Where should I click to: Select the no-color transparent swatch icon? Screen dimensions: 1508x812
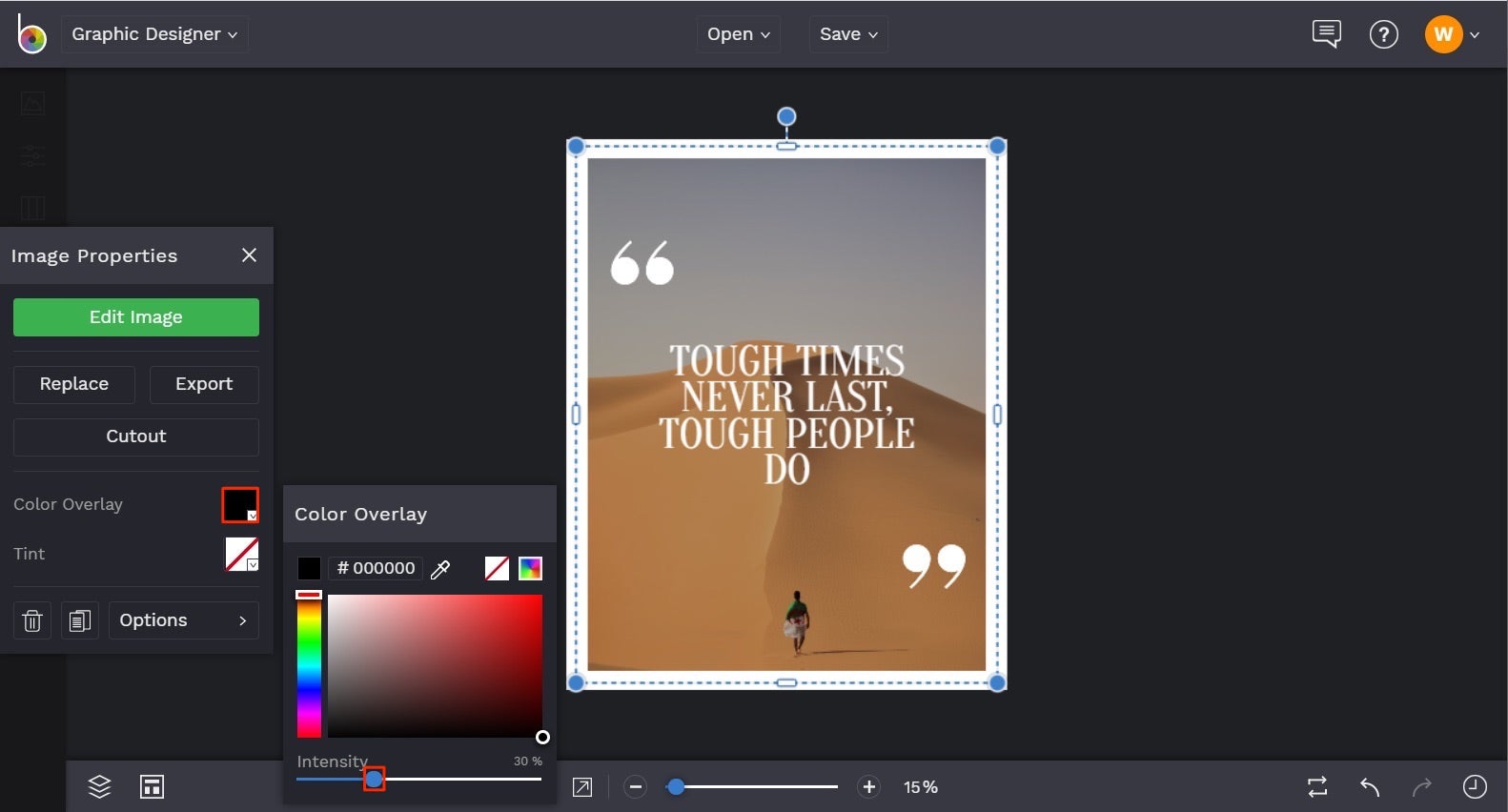(497, 569)
